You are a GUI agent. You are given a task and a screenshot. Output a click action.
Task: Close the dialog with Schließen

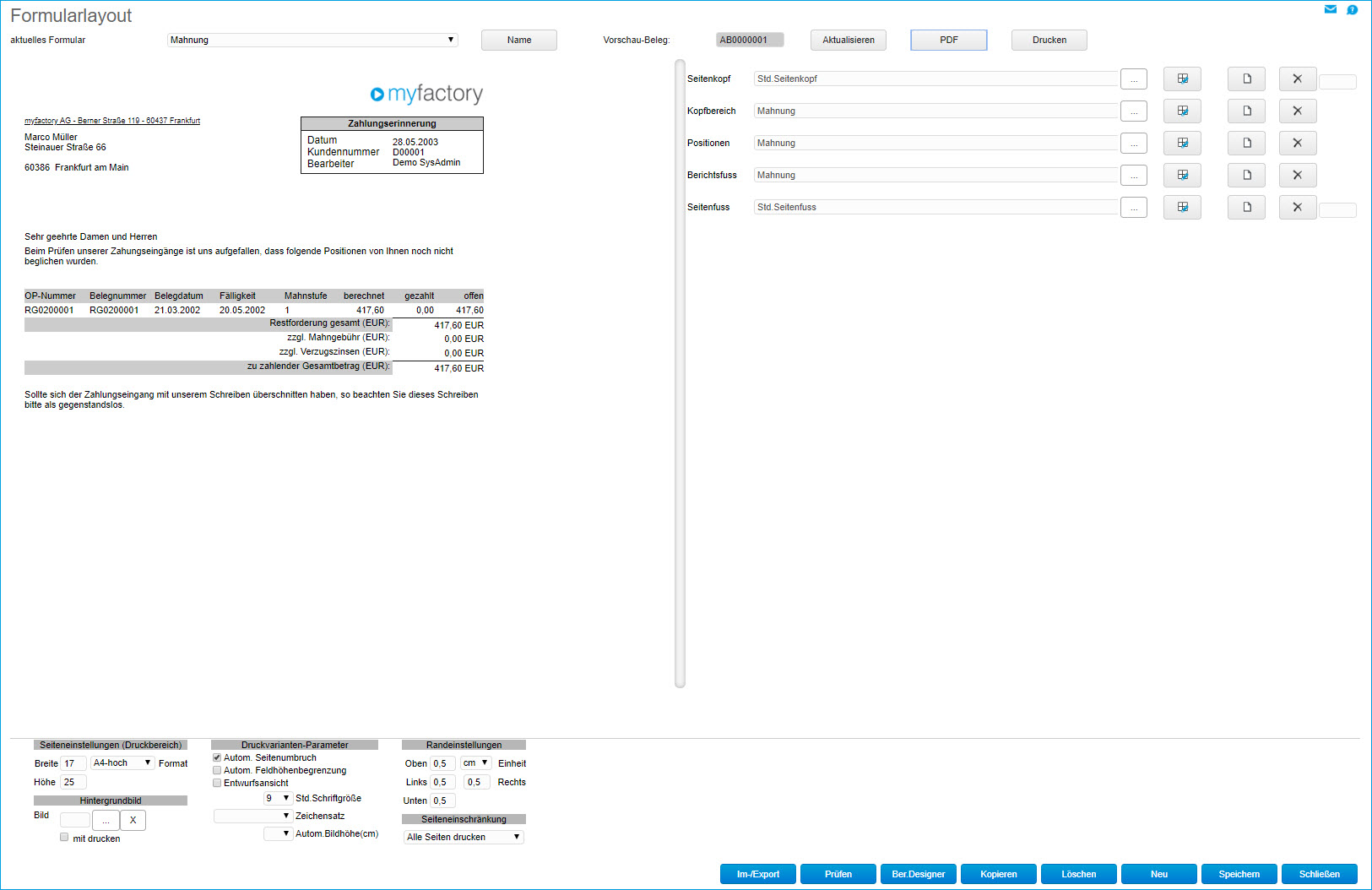point(1320,874)
